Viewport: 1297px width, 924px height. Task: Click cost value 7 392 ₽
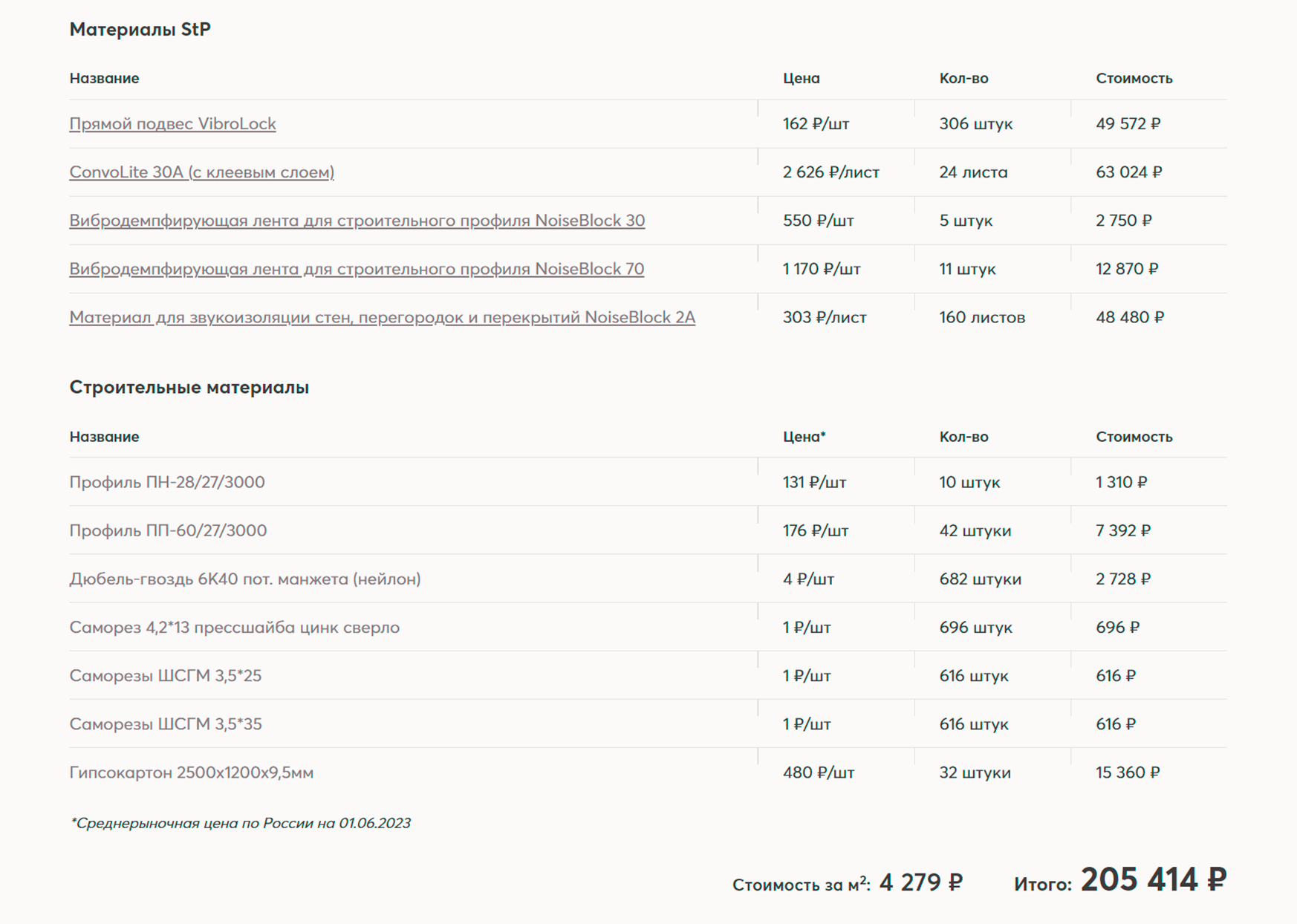(x=1123, y=530)
